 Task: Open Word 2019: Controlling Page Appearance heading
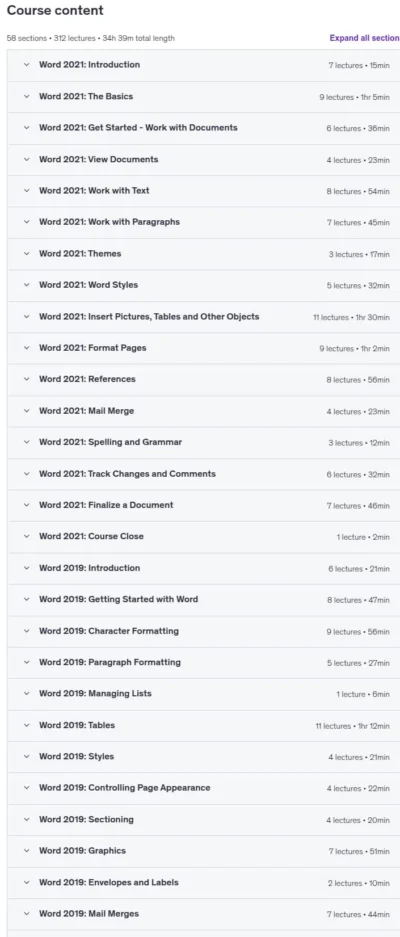pyautogui.click(x=125, y=788)
